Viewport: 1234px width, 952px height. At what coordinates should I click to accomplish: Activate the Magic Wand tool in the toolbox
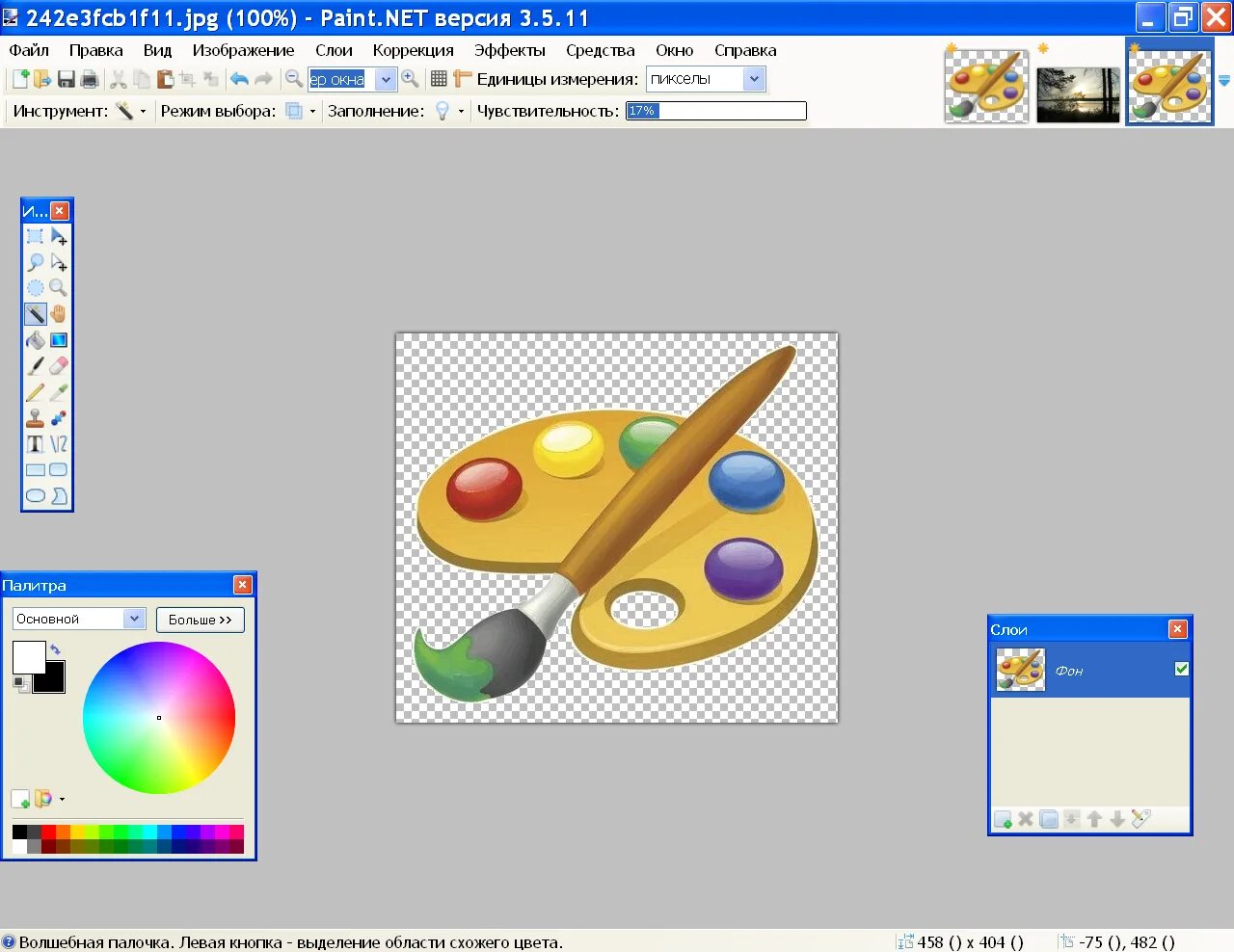pyautogui.click(x=36, y=313)
